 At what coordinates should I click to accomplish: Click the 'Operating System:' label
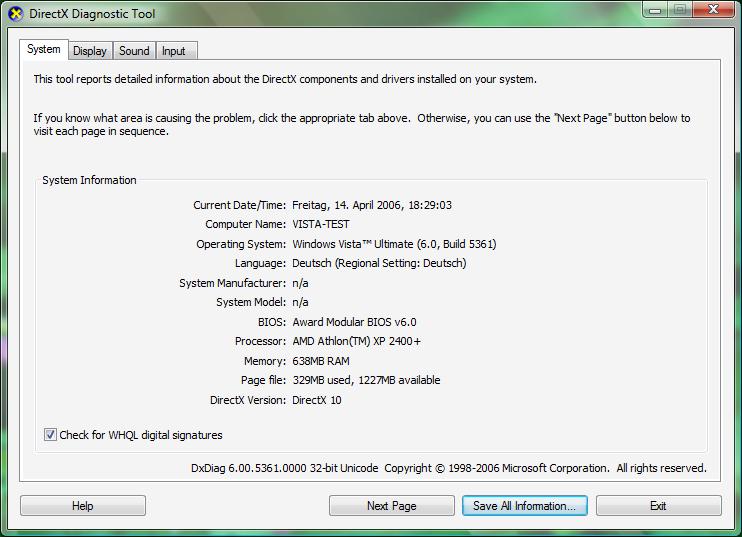click(241, 244)
